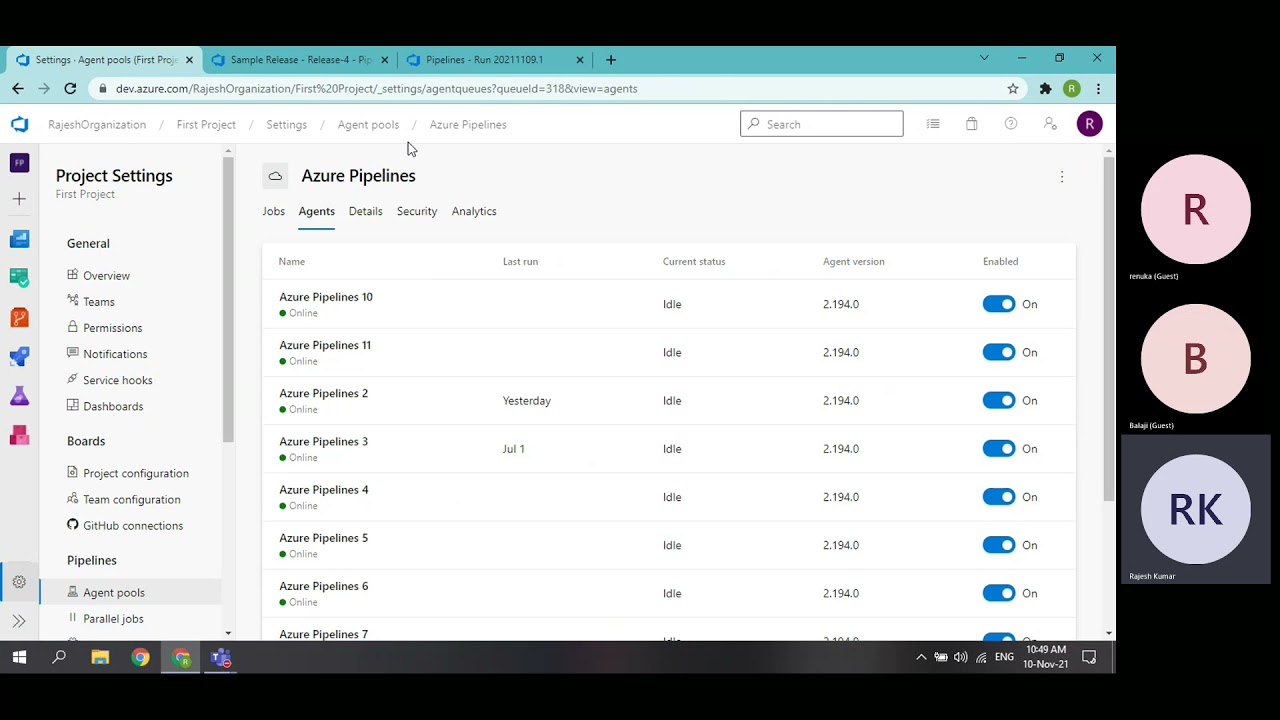Disable the Azure Pipelines 5 agent toggle
This screenshot has height=720, width=1280.
point(999,545)
